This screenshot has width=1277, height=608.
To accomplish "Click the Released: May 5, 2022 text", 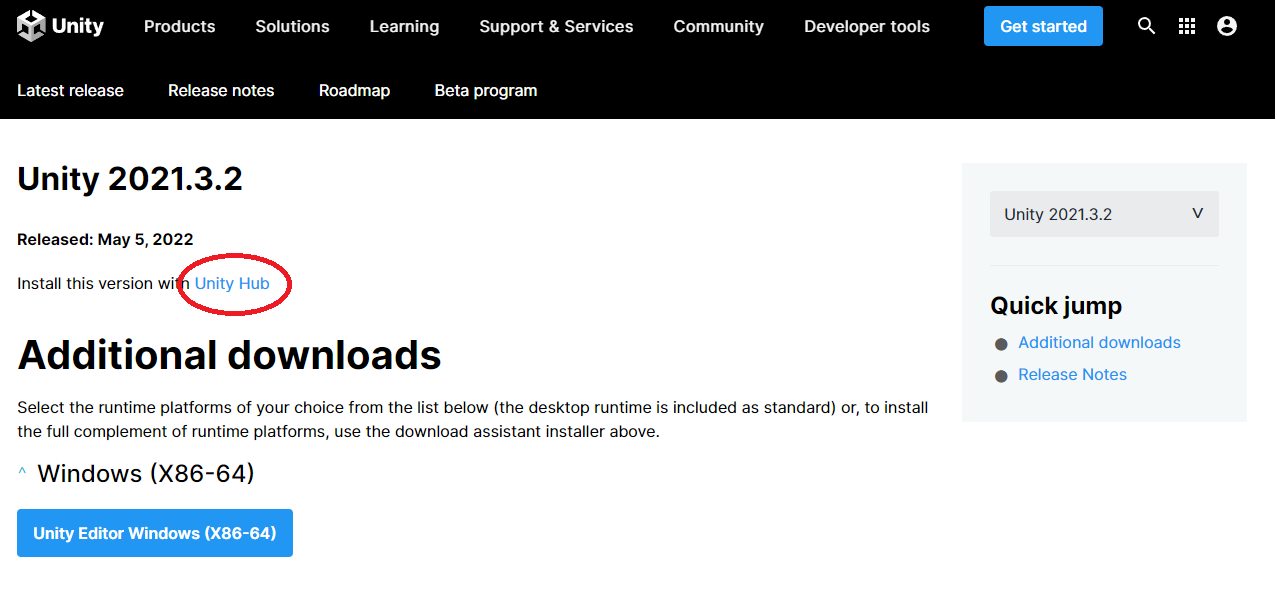I will click(x=105, y=239).
